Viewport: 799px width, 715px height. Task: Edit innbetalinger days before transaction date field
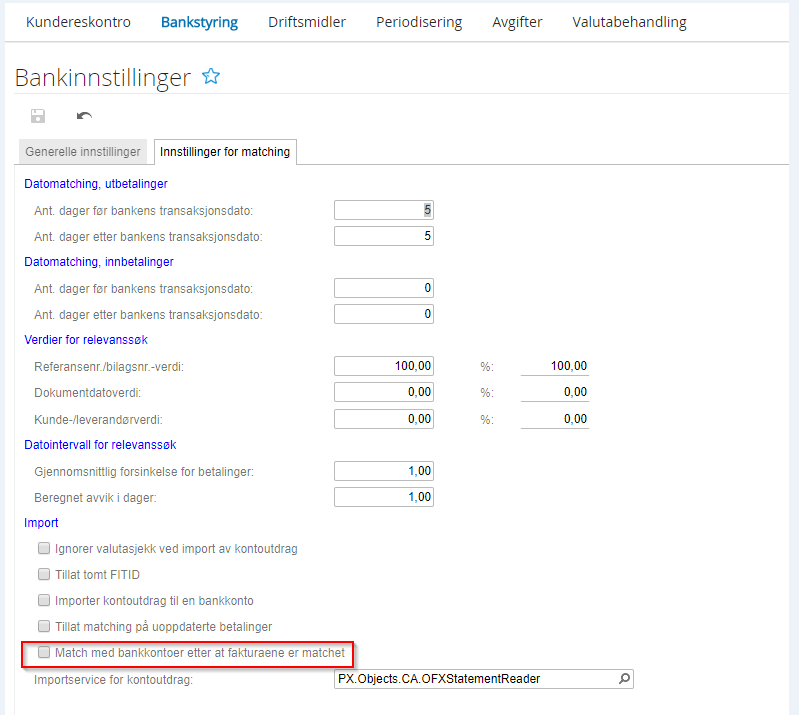tap(384, 288)
